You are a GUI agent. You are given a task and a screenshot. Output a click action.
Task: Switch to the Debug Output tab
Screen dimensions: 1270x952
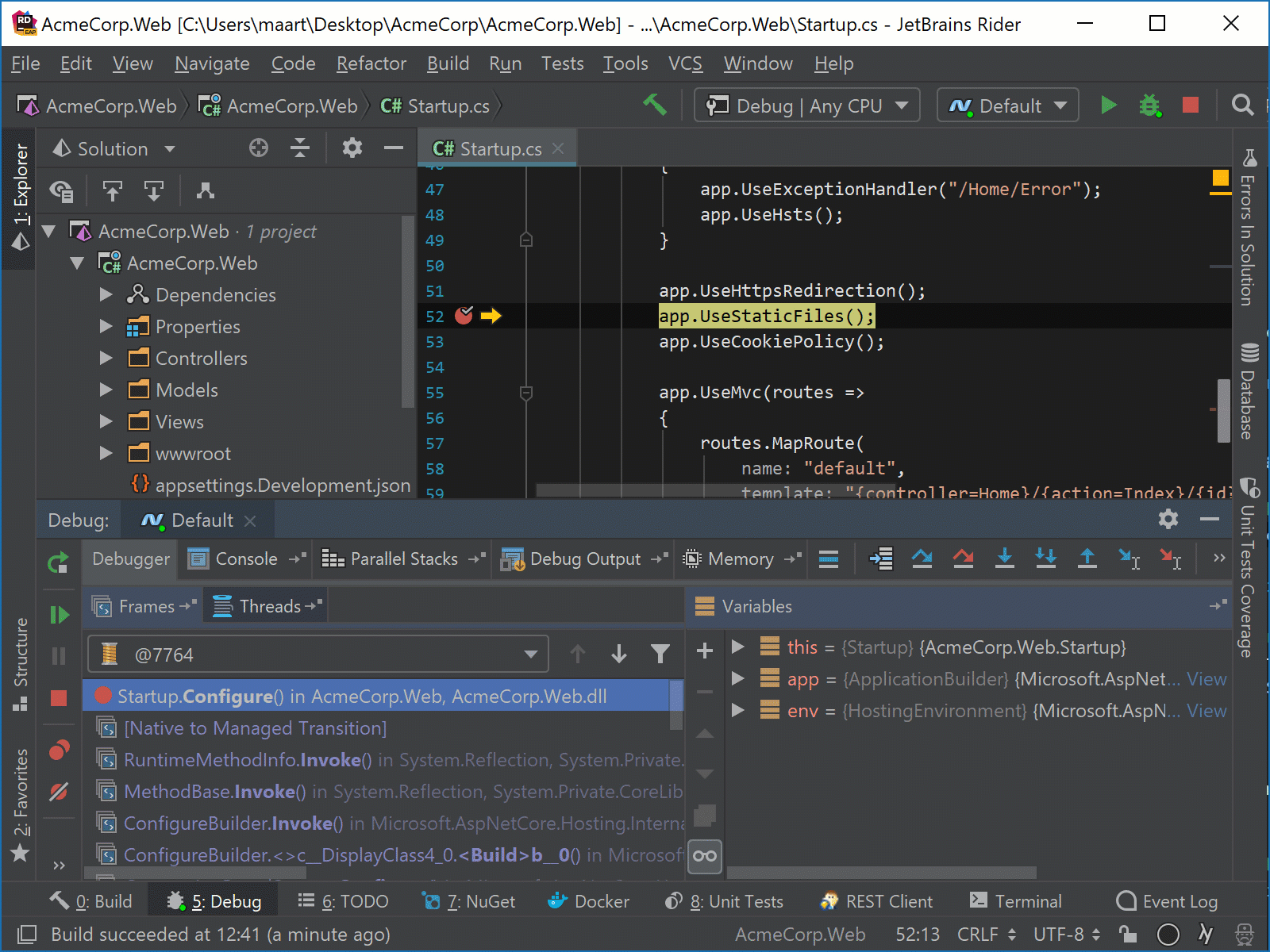(584, 559)
